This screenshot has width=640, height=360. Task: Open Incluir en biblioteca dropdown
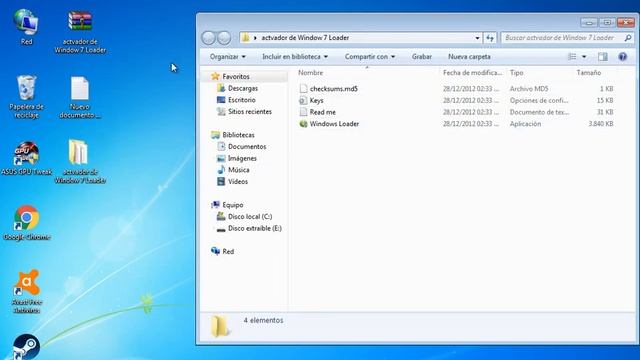click(x=295, y=57)
